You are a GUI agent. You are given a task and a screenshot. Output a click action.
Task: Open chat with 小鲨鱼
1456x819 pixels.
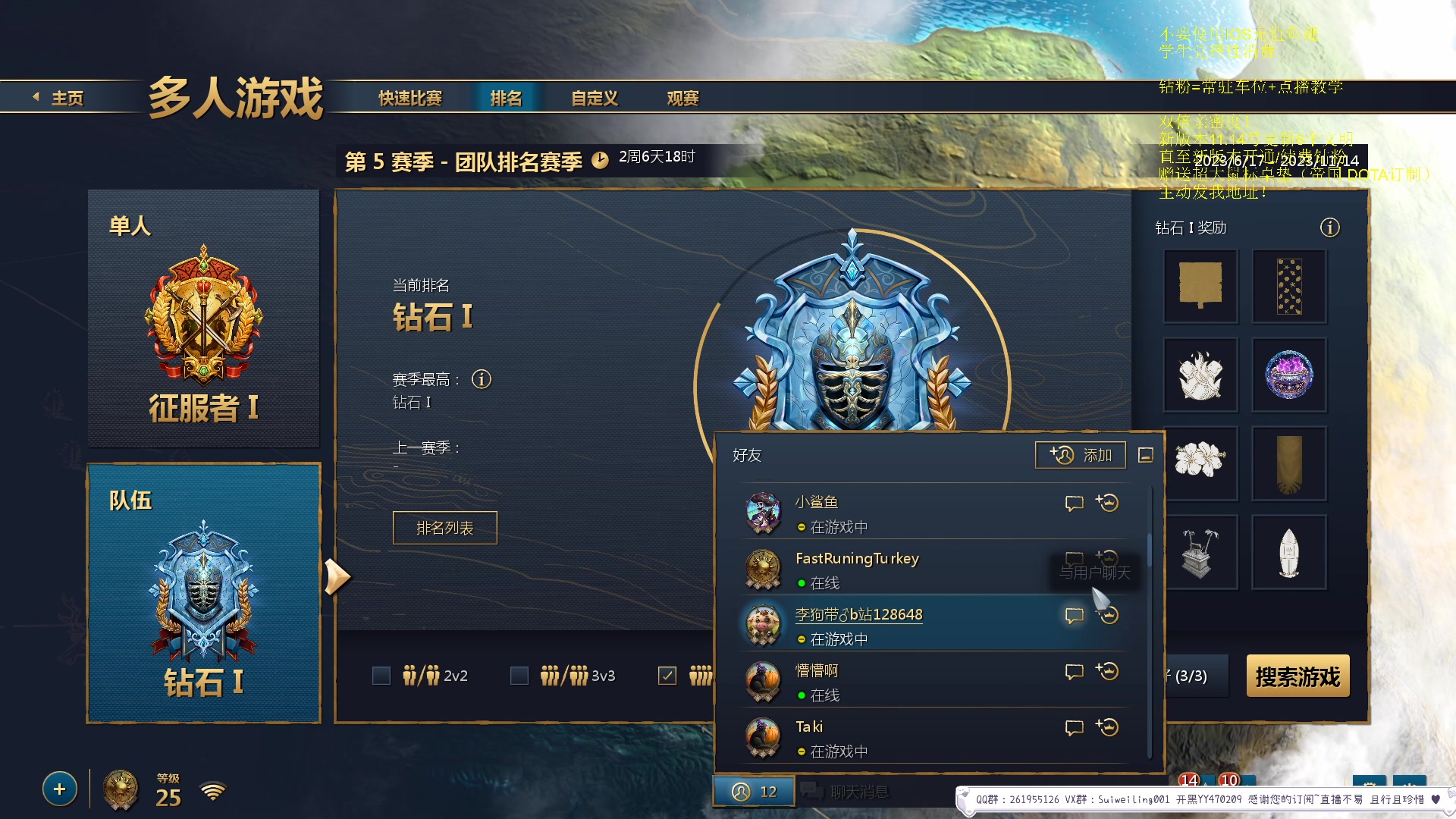tap(1074, 504)
